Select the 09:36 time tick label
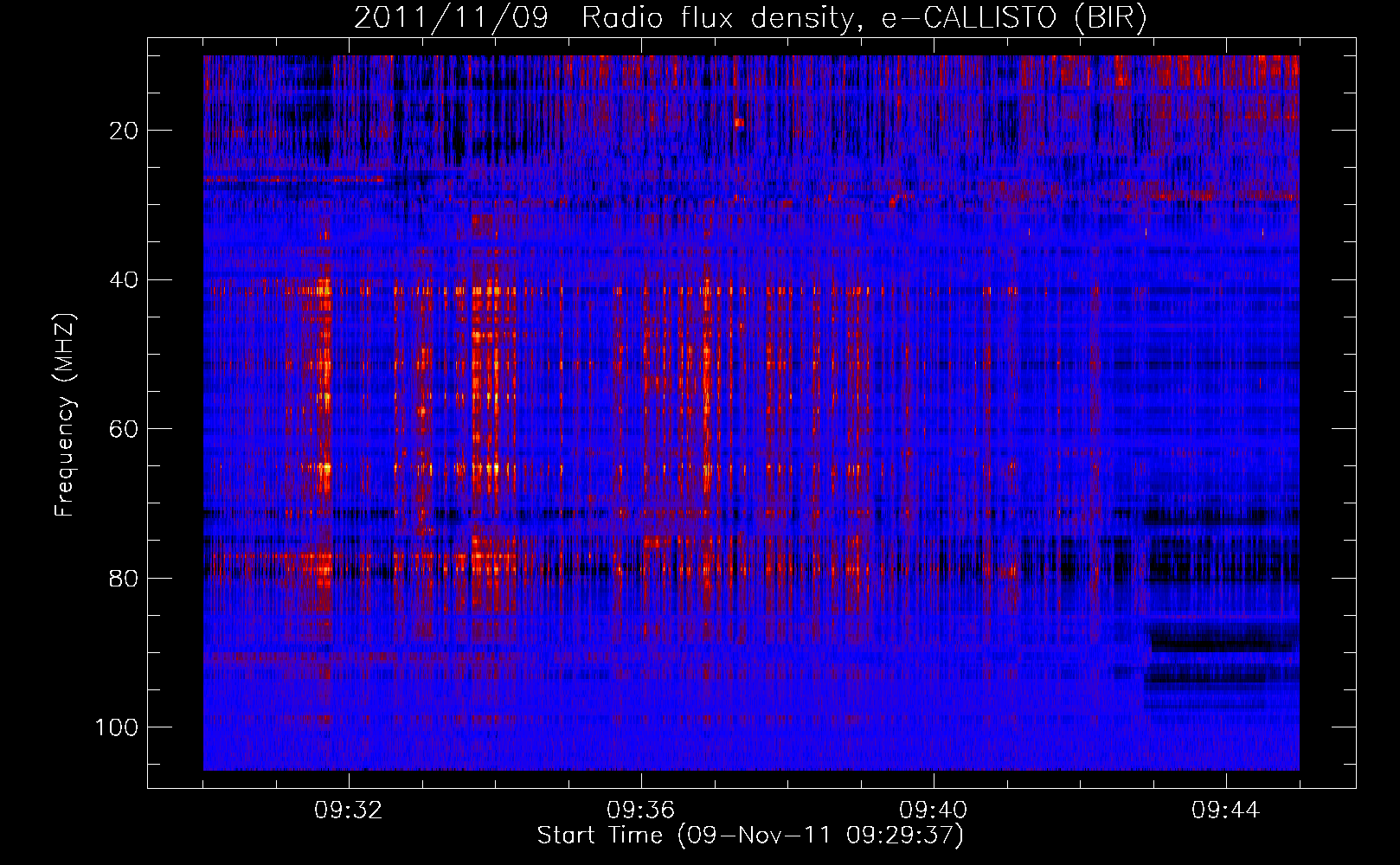 641,811
